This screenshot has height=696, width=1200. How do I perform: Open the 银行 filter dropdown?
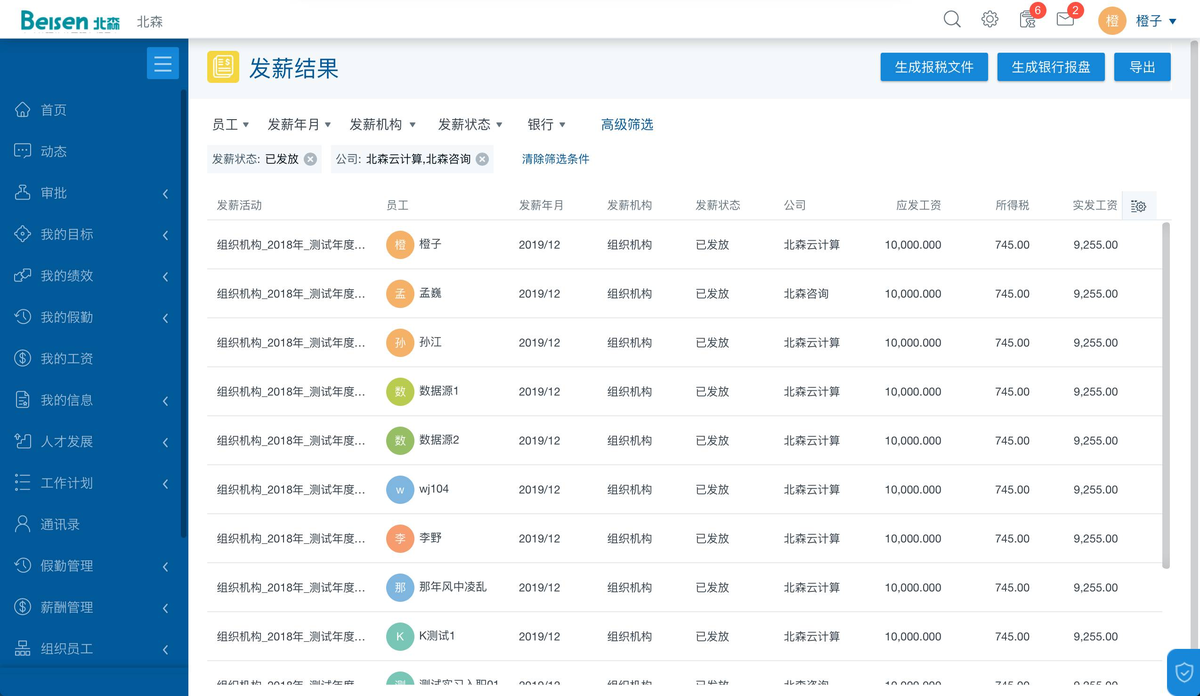click(546, 125)
